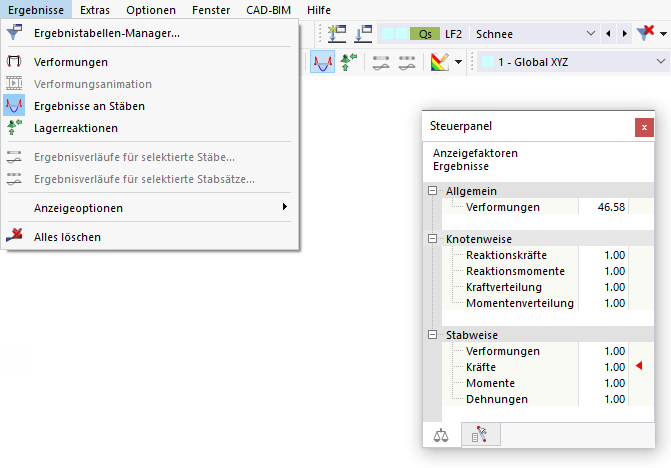This screenshot has width=671, height=468.
Task: Select Dehnungen row under Stabweise
Action: (548, 399)
